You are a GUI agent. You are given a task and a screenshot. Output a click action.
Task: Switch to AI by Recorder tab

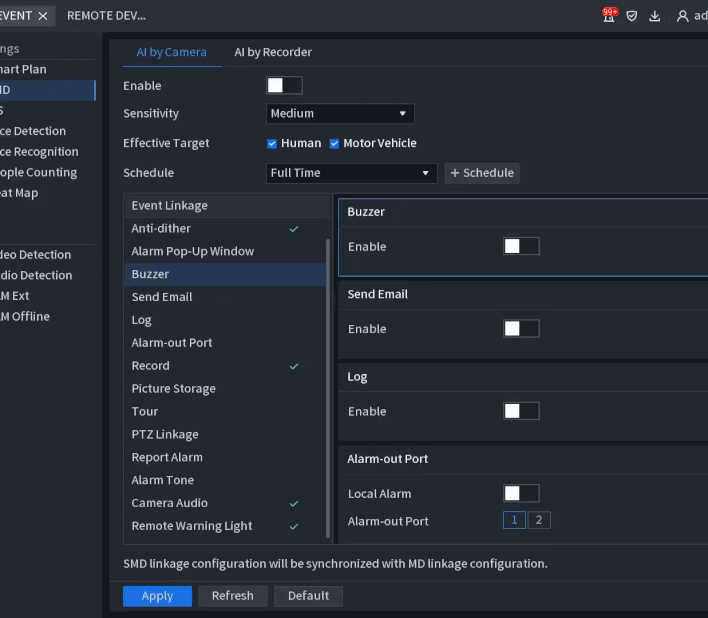click(x=273, y=52)
